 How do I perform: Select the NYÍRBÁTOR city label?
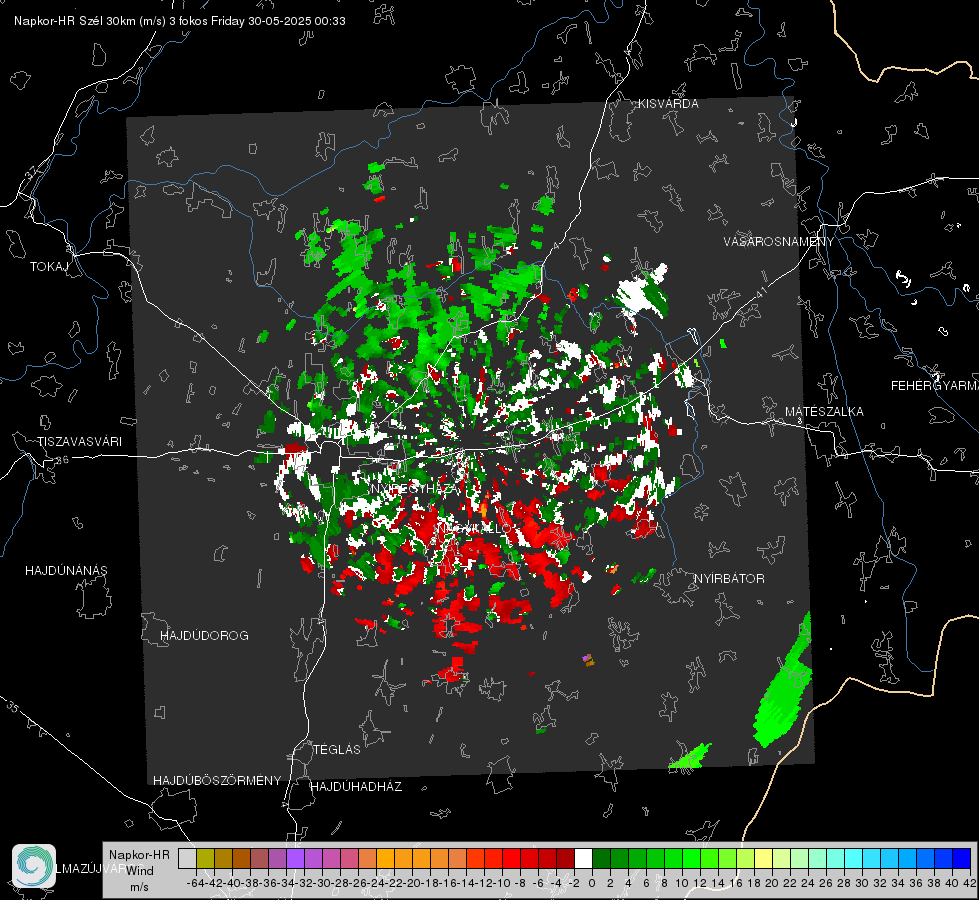click(729, 579)
